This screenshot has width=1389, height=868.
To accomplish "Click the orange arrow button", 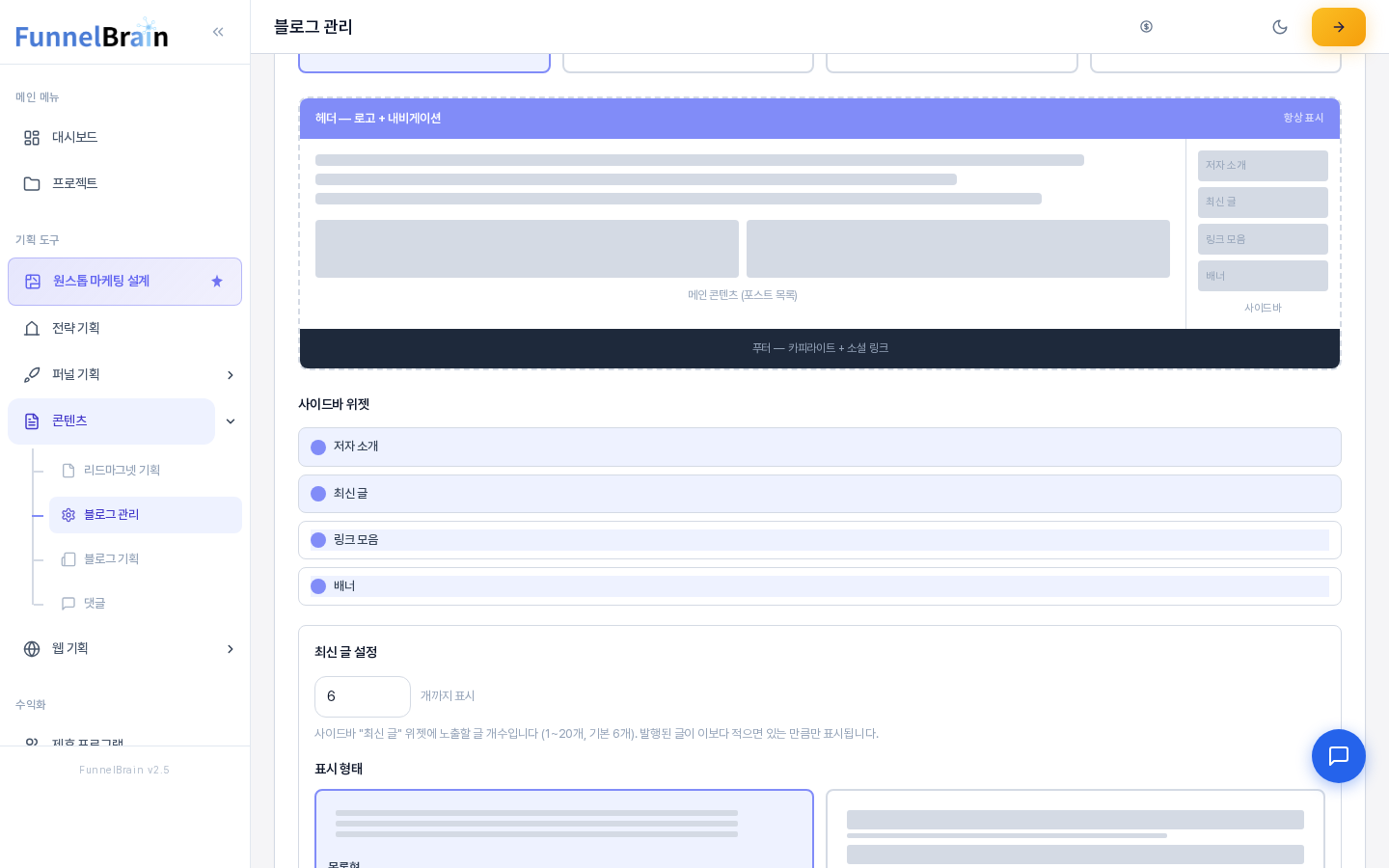I will [x=1339, y=27].
